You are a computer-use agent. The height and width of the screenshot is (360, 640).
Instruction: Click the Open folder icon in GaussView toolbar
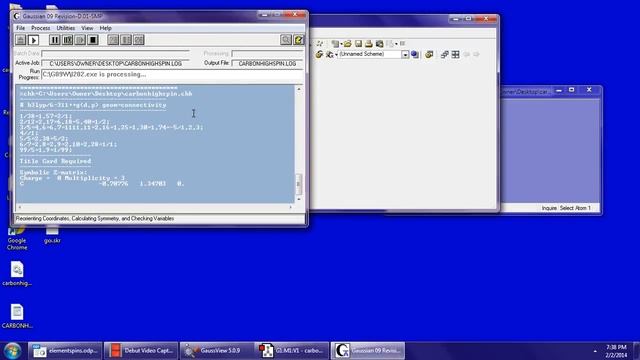click(x=347, y=44)
